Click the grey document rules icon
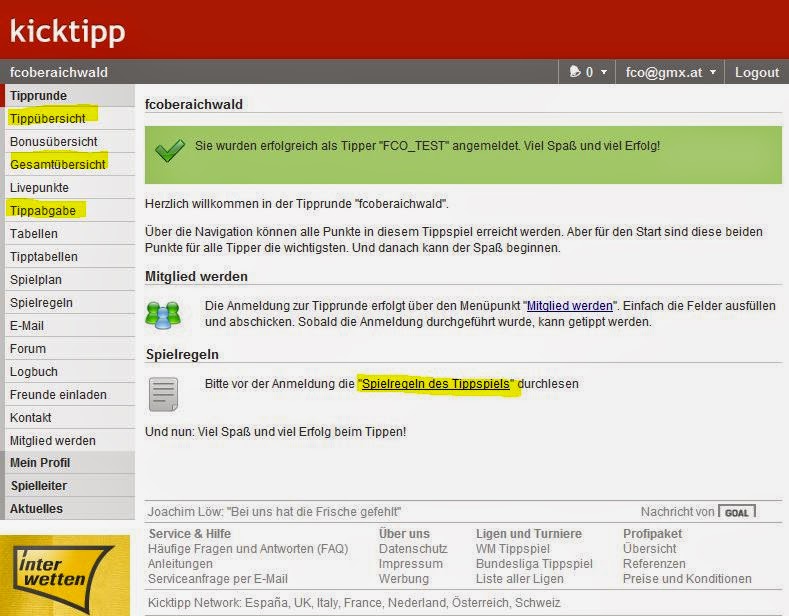 tap(163, 394)
